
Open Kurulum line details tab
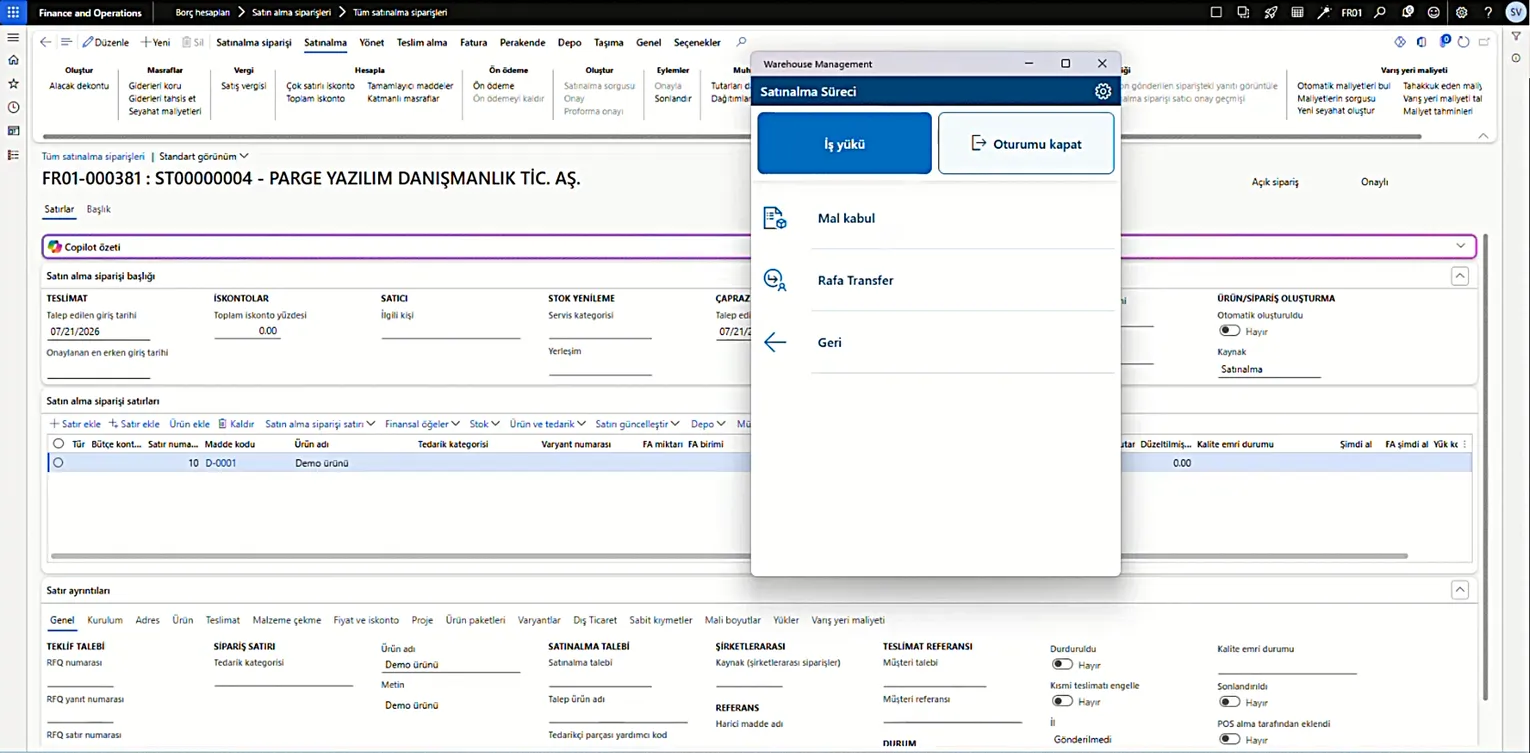coord(105,620)
